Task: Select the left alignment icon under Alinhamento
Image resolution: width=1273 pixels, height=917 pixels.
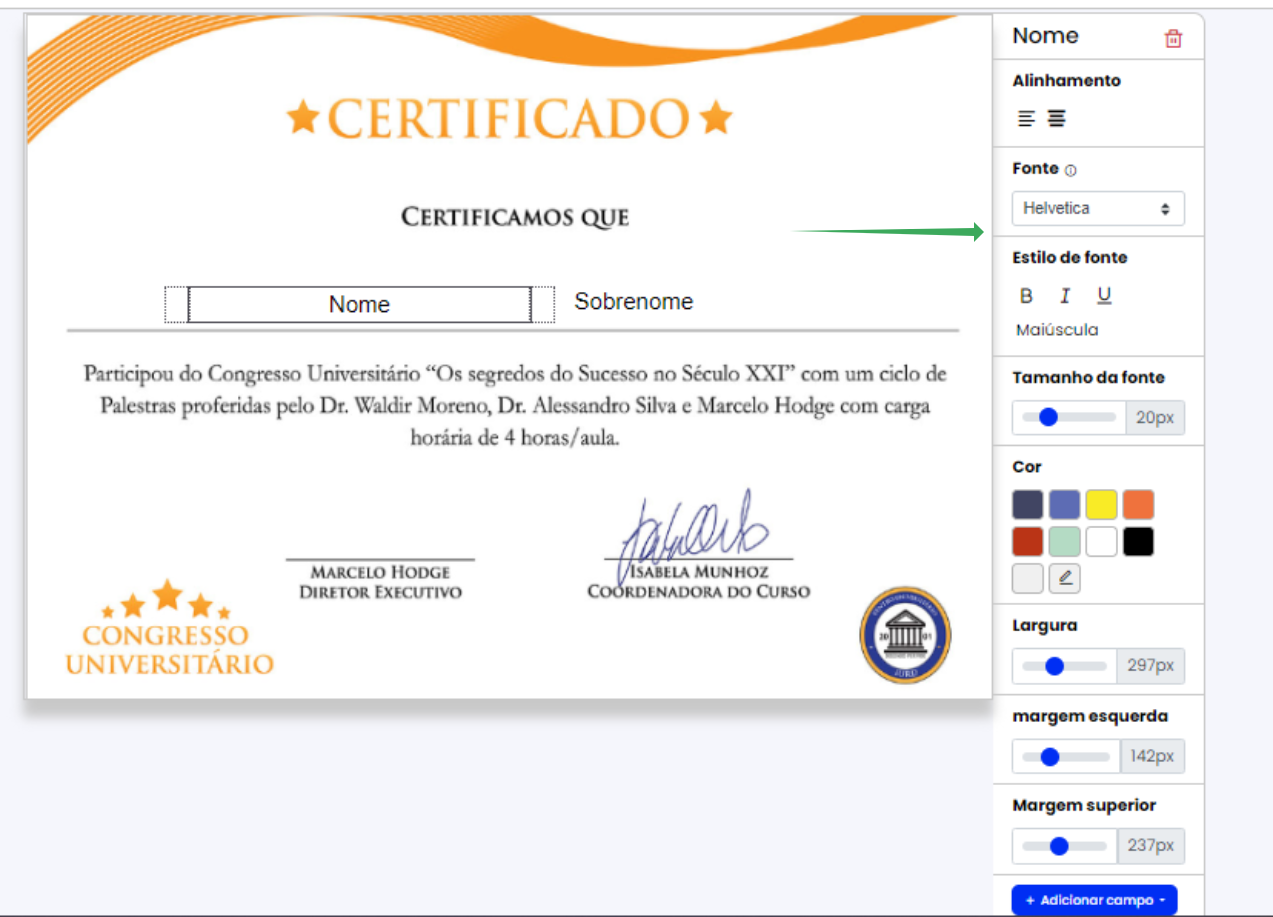Action: pyautogui.click(x=1025, y=118)
